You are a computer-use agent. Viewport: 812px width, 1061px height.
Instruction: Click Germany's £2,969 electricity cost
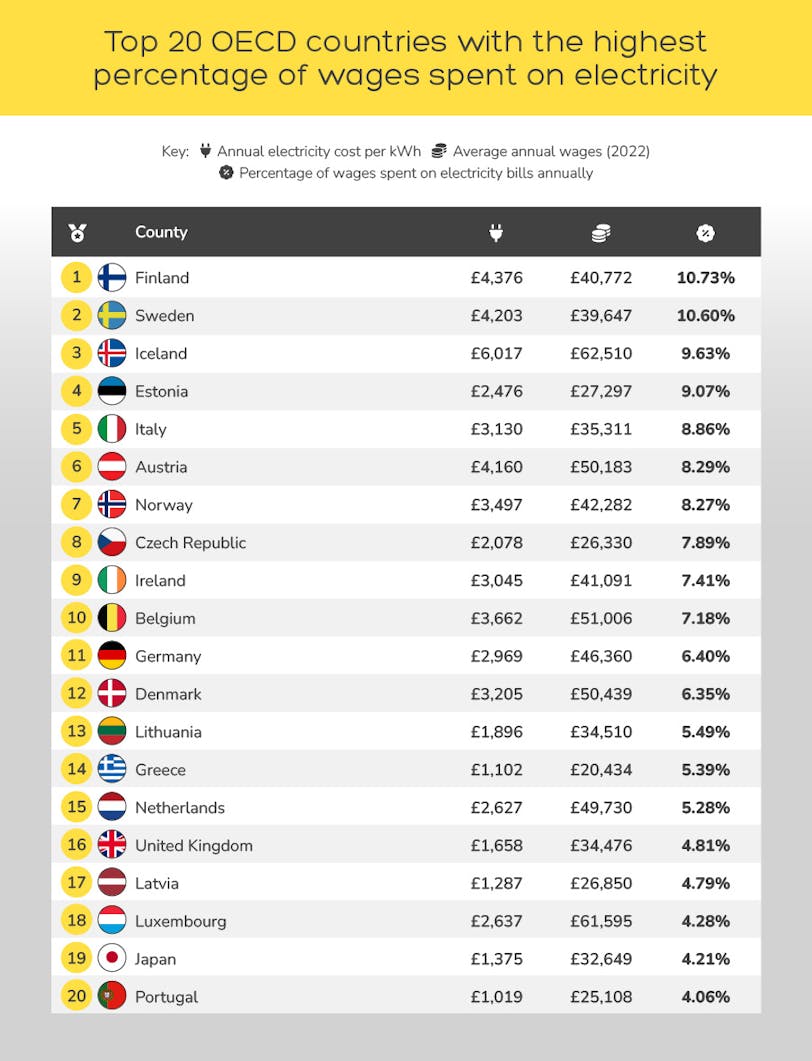click(496, 657)
